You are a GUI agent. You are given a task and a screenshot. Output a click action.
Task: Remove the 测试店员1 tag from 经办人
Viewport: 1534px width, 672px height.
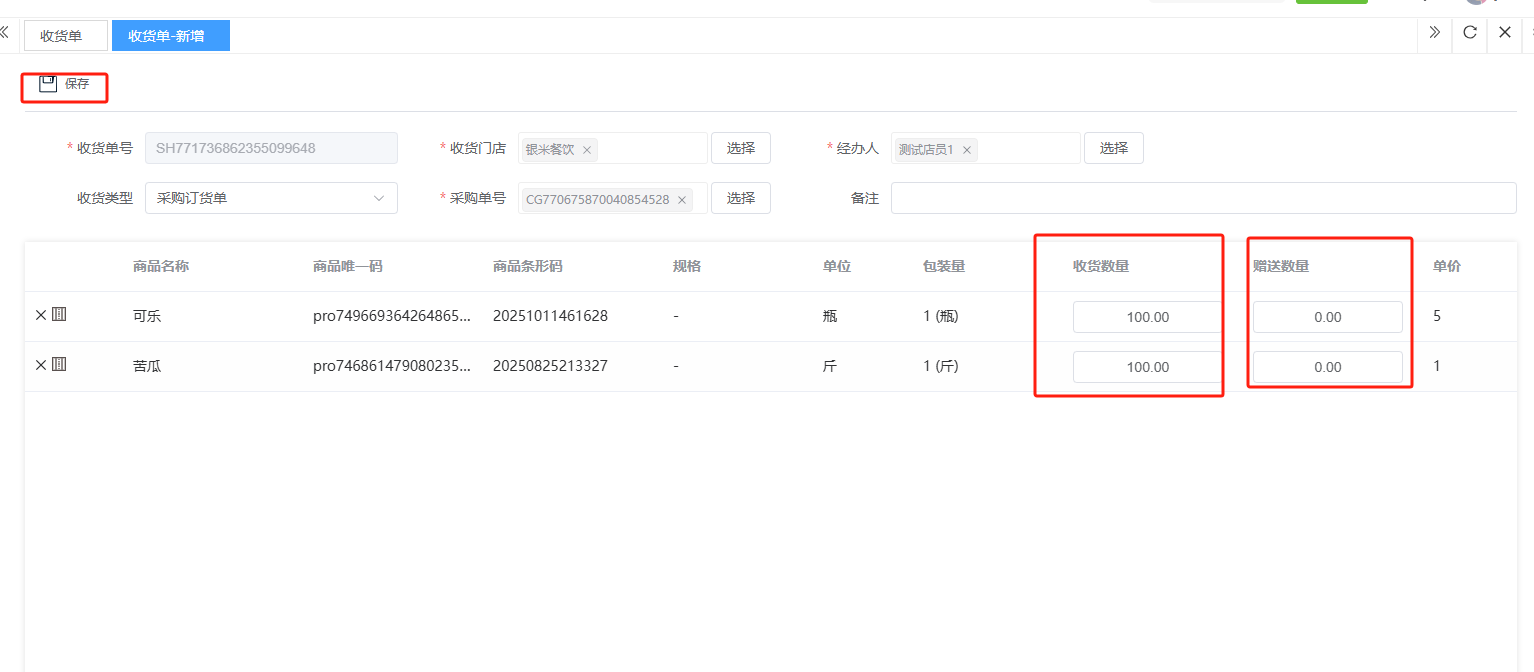[x=967, y=150]
